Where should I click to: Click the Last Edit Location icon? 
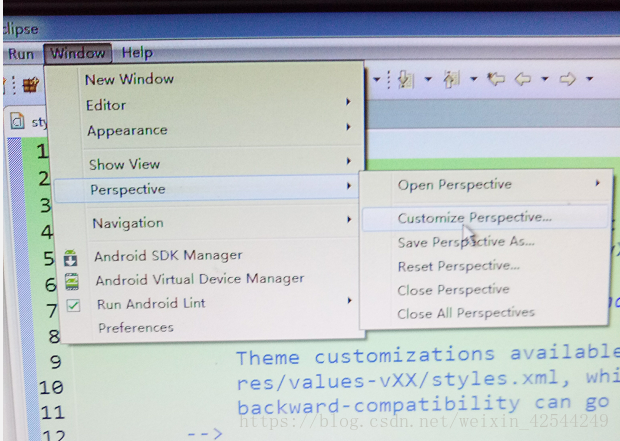tap(496, 79)
